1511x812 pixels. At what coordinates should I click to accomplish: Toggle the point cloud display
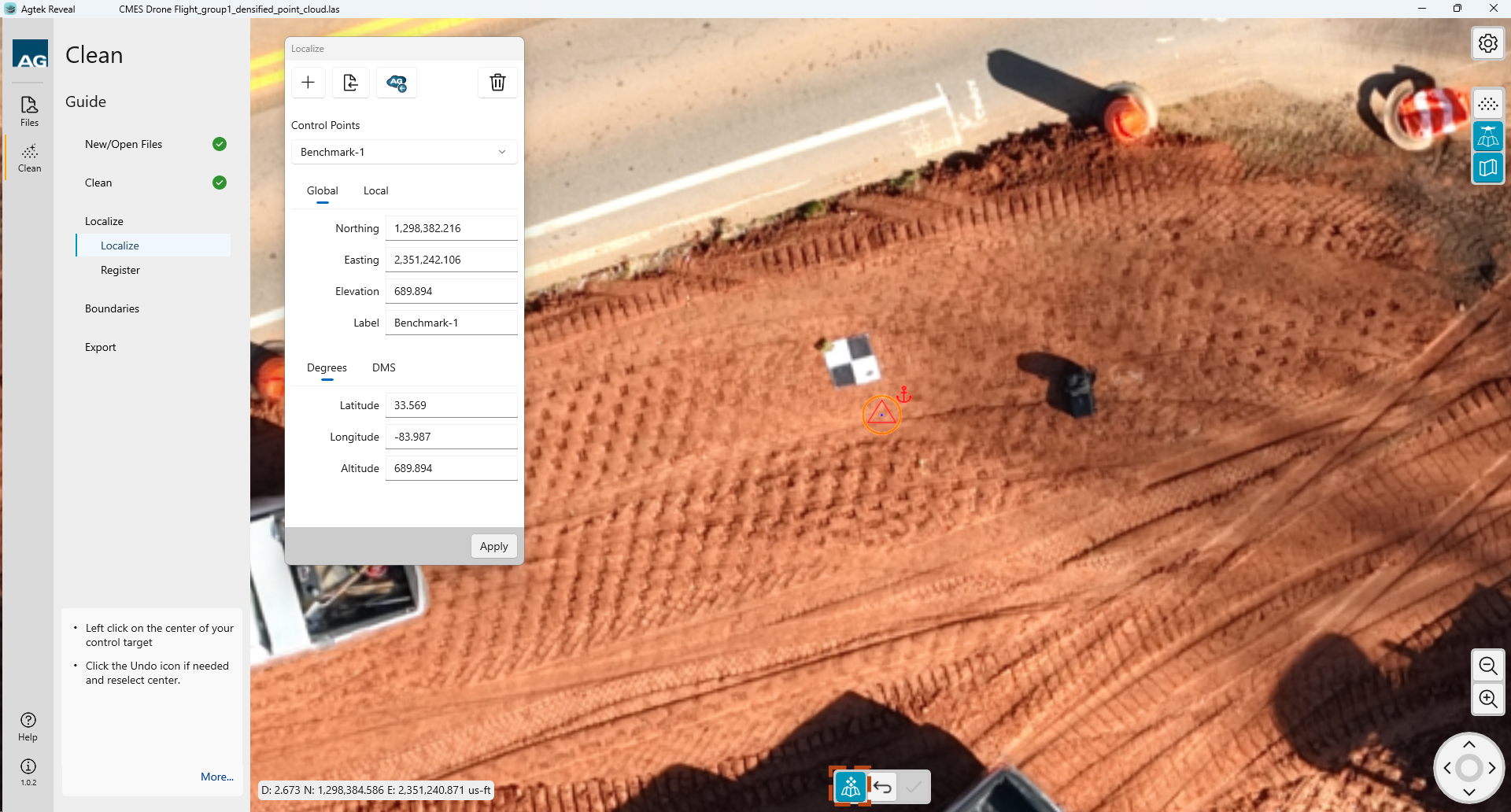click(1487, 105)
